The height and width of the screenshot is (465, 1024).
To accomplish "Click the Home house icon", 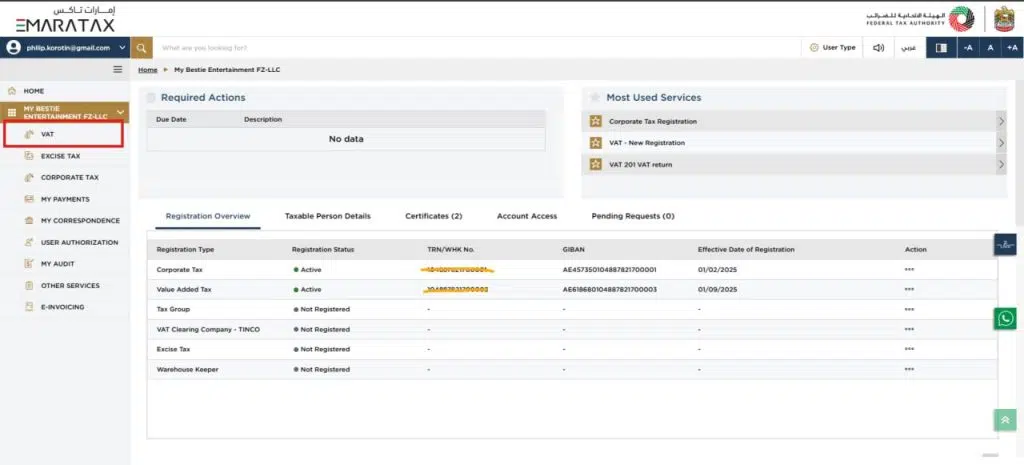I will [12, 91].
